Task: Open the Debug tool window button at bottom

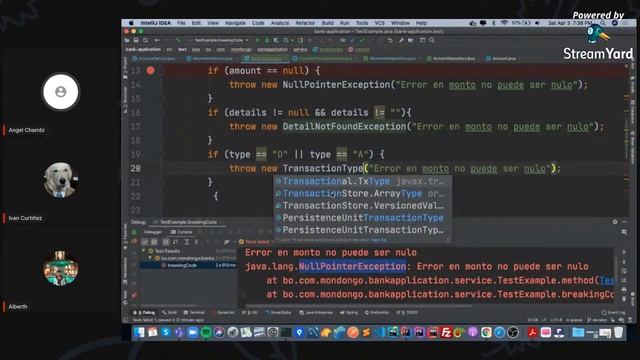Action: tap(144, 313)
